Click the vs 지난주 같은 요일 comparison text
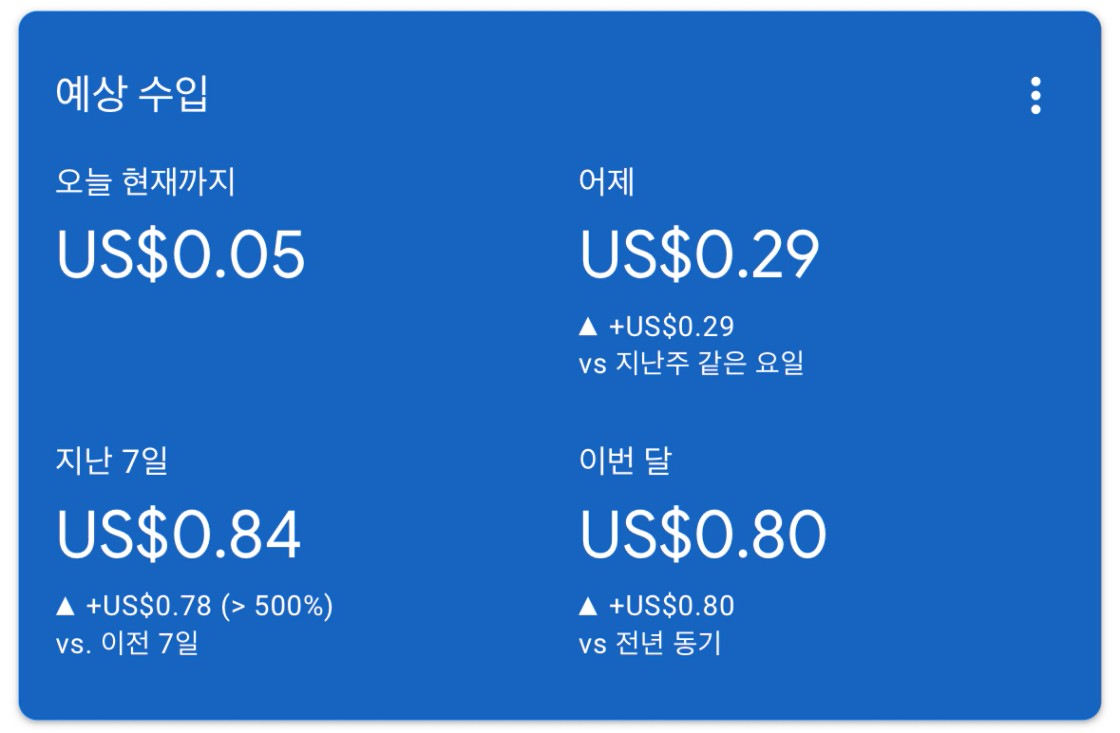 pos(691,363)
